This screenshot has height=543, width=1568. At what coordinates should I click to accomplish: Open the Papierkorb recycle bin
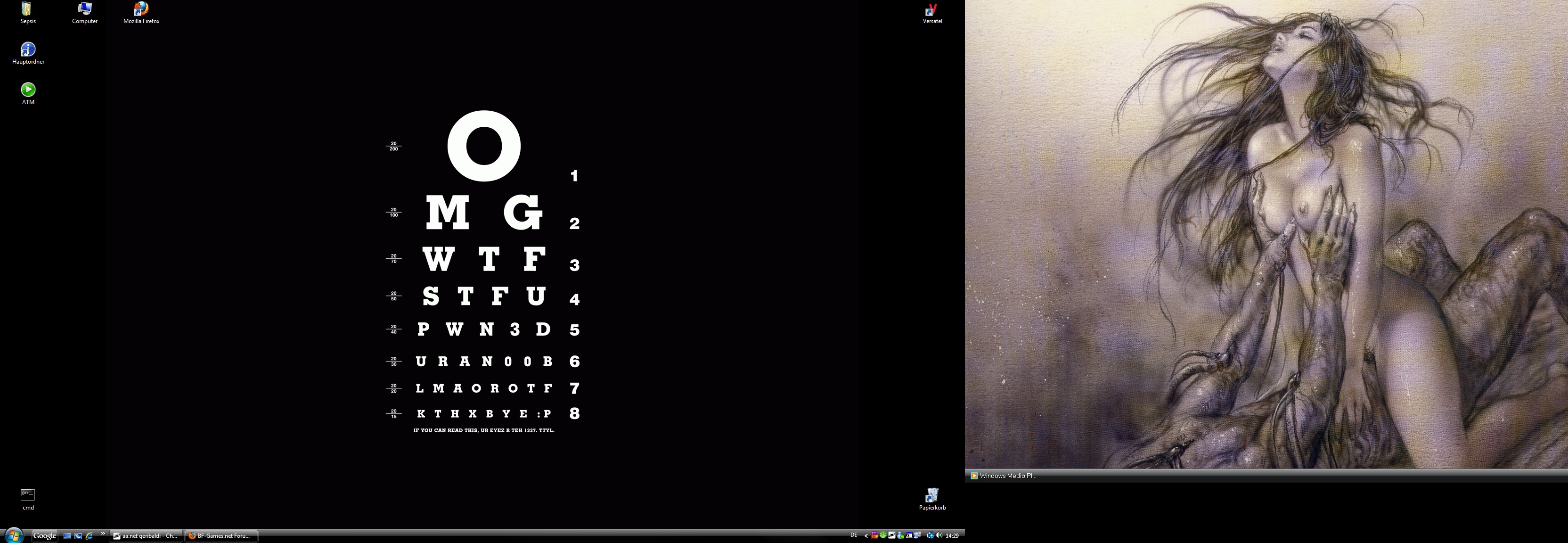[x=932, y=499]
